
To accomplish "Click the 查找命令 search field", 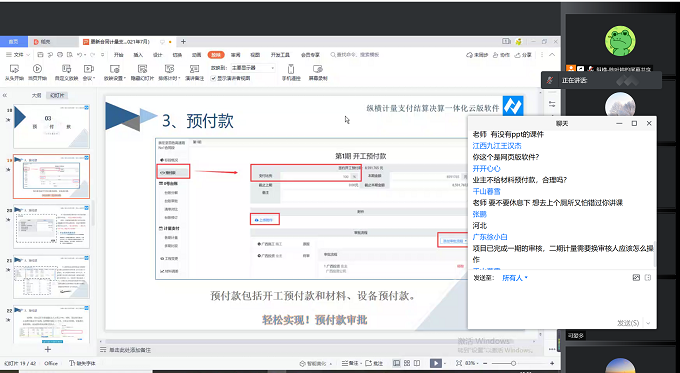I will coord(355,55).
